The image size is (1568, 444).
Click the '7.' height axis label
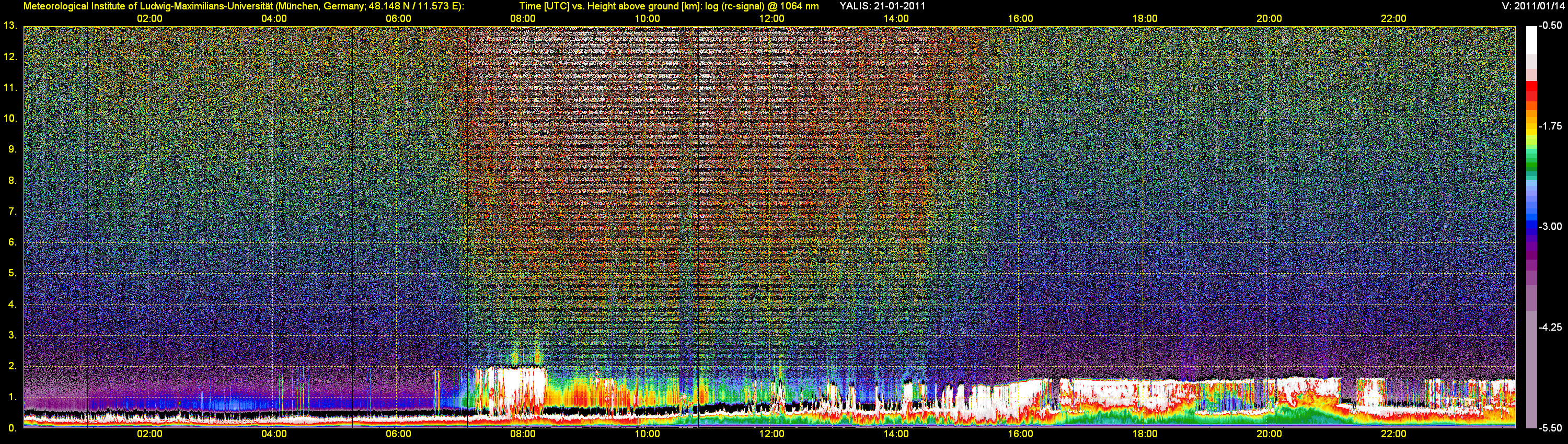[12, 211]
